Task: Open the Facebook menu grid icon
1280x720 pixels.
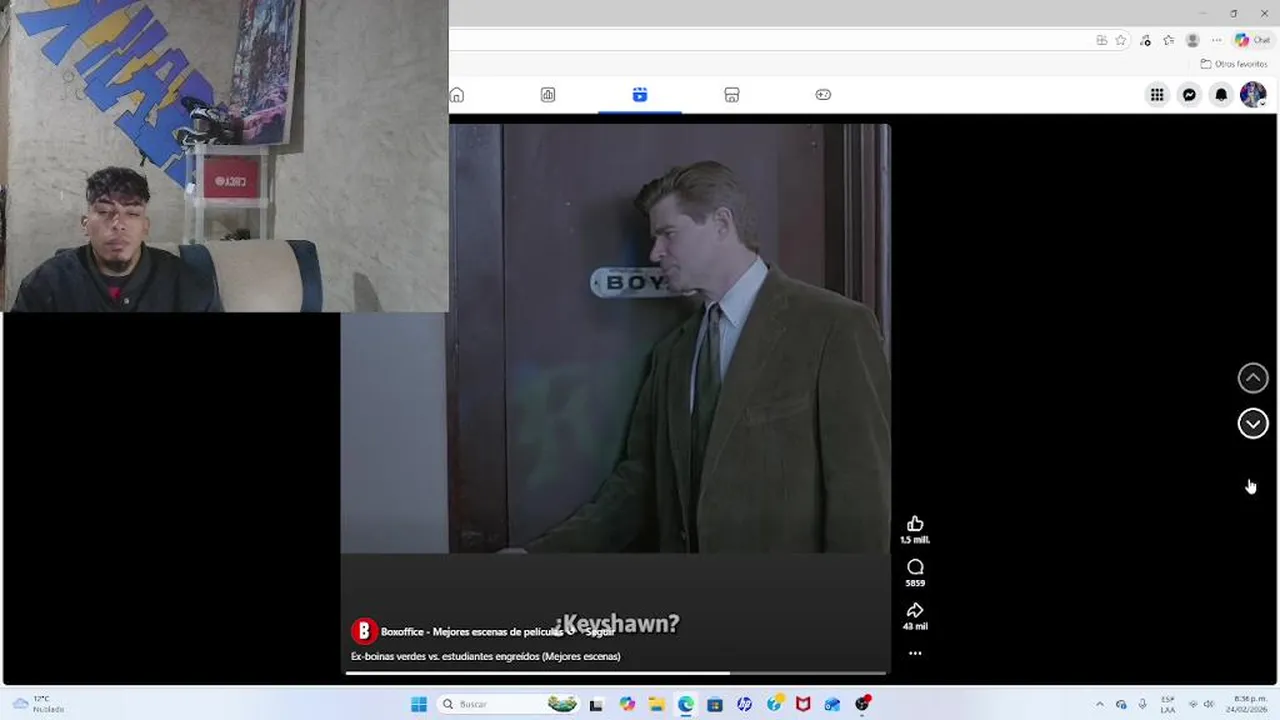Action: point(1157,95)
